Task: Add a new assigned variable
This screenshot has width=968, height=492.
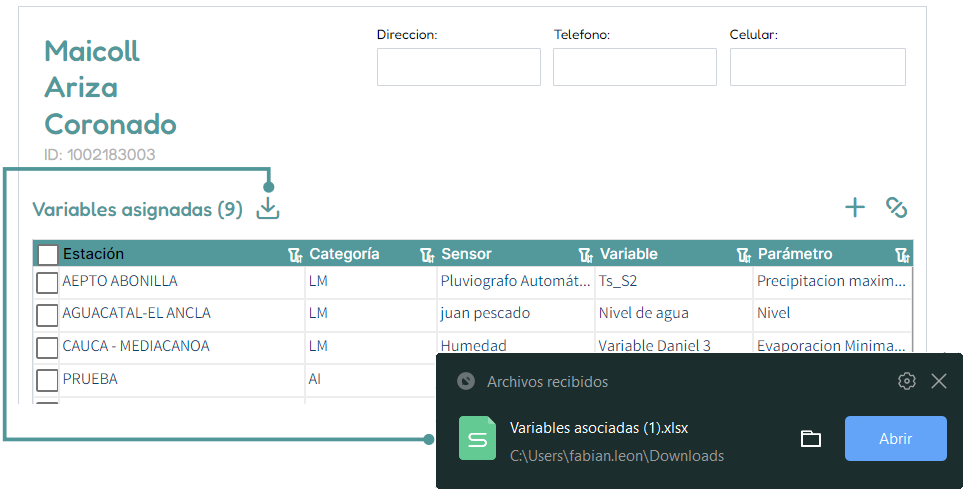Action: click(855, 207)
